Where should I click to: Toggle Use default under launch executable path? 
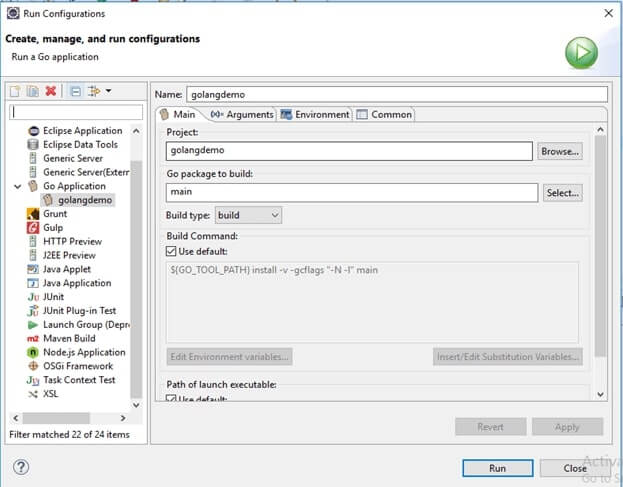(172, 399)
